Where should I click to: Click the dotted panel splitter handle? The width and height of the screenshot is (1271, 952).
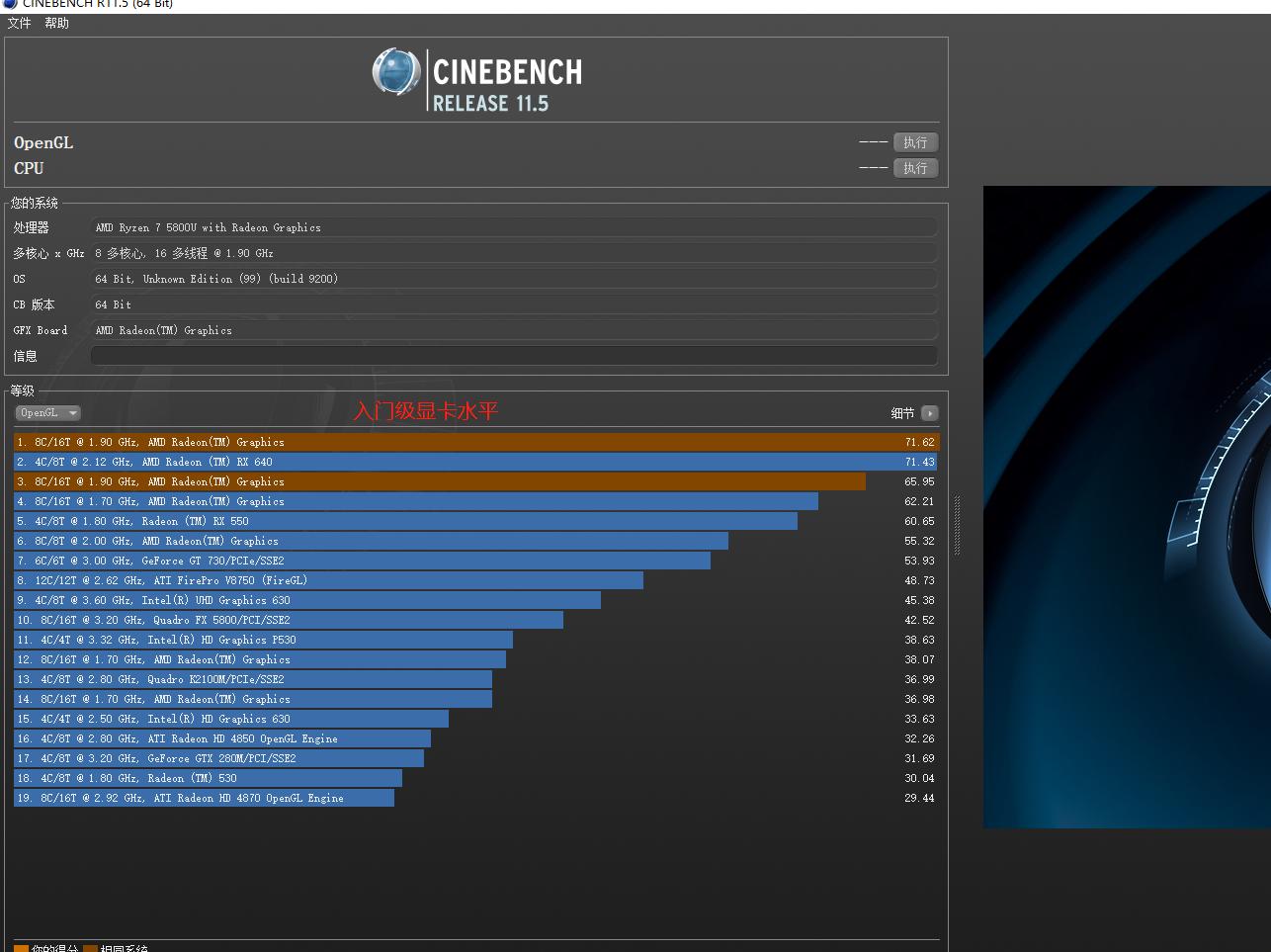pyautogui.click(x=957, y=525)
